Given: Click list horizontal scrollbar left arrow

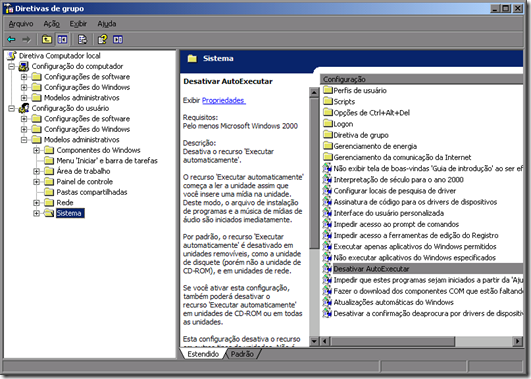Looking at the screenshot, I should 325,341.
